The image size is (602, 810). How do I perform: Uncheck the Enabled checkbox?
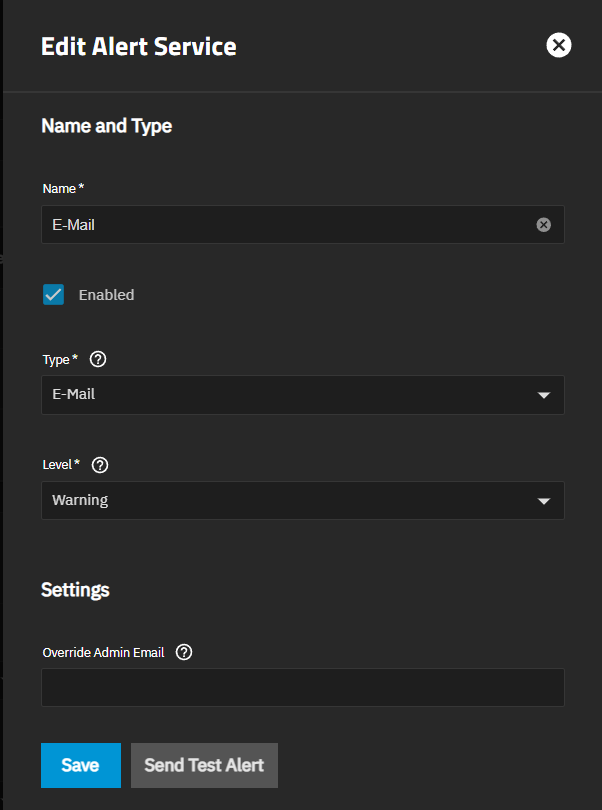pyautogui.click(x=54, y=295)
